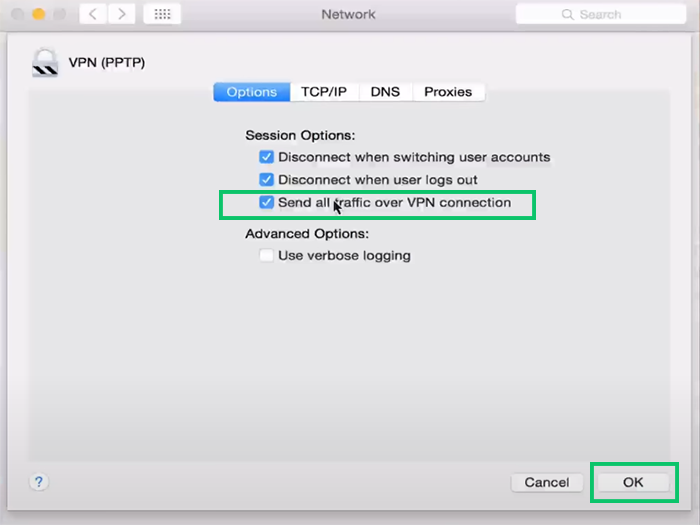Viewport: 700px width, 525px height.
Task: Click the Session Options heading
Action: (x=300, y=135)
